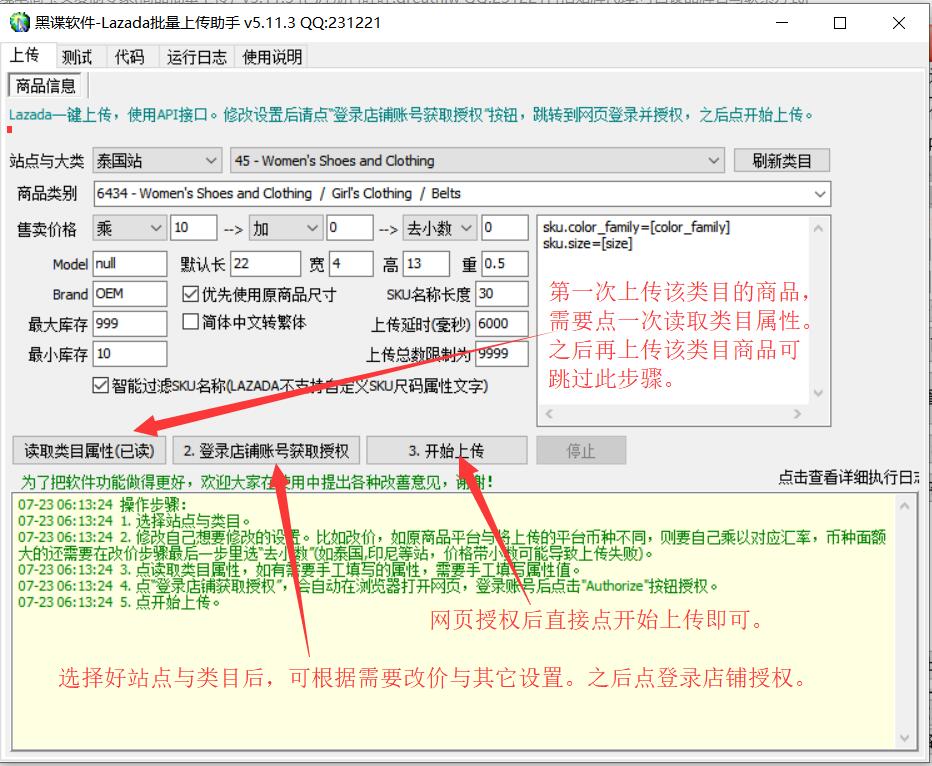Click the add value field next to 加

[x=350, y=228]
